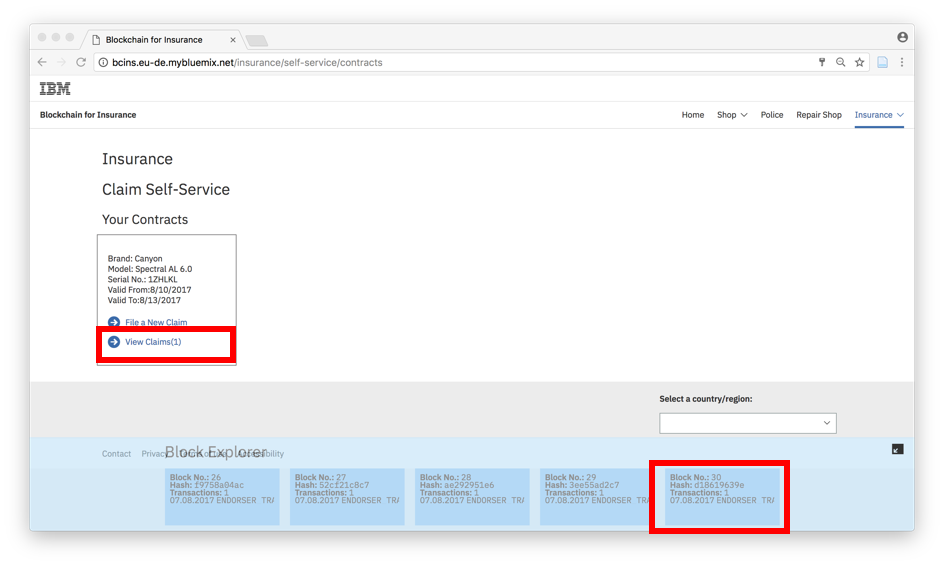Screen dimensions: 944x566
Task: Click the Privacy footer link
Action: coord(154,454)
